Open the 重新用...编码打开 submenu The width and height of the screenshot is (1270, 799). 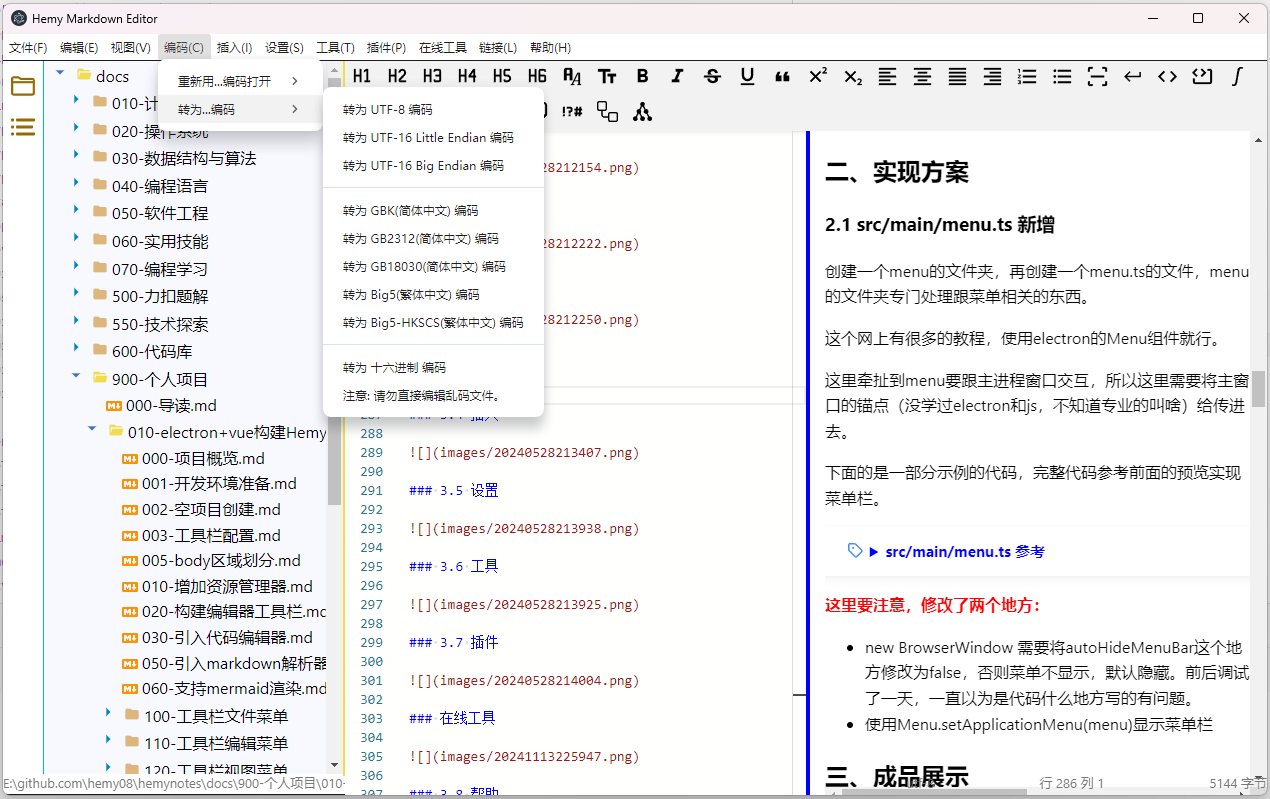(x=238, y=81)
